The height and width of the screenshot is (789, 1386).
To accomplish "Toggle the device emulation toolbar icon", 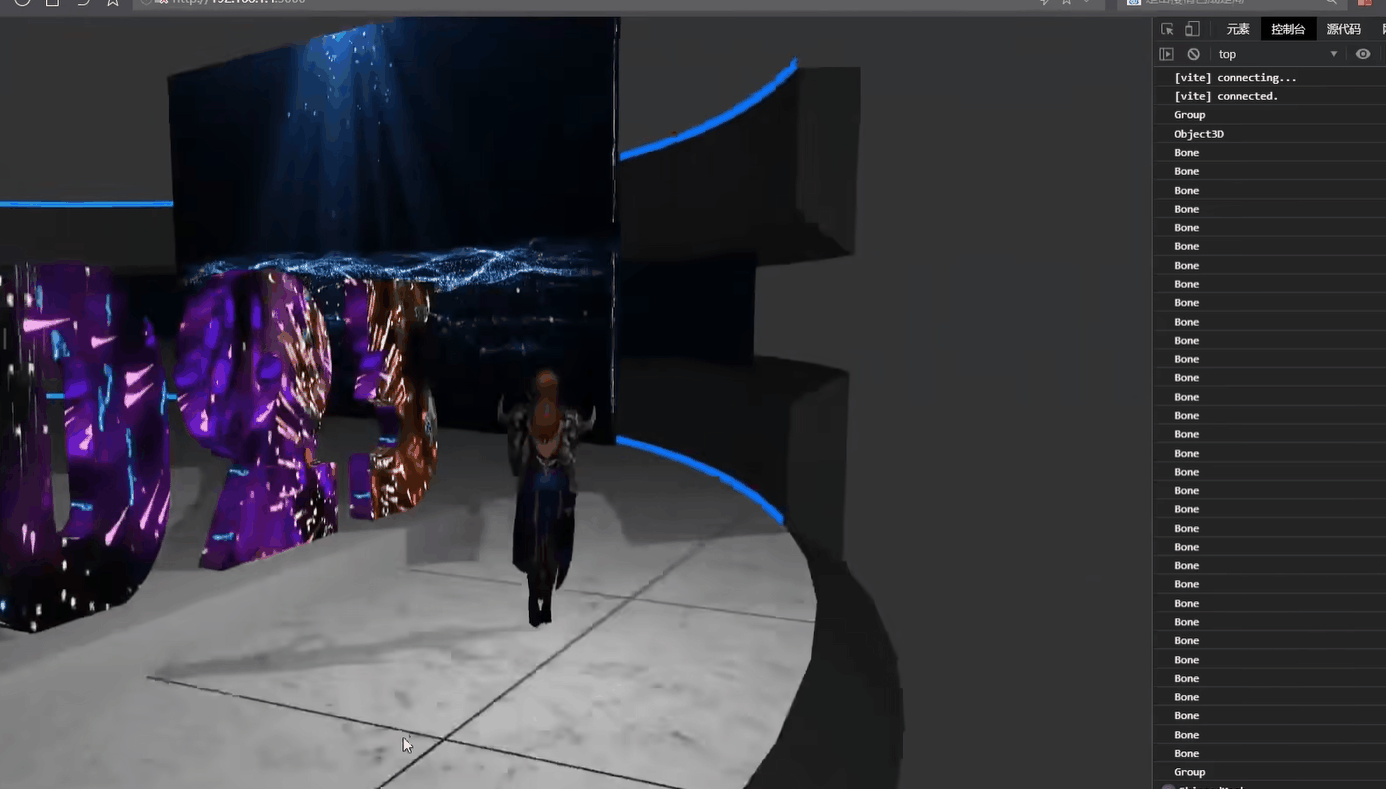I will 1192,29.
